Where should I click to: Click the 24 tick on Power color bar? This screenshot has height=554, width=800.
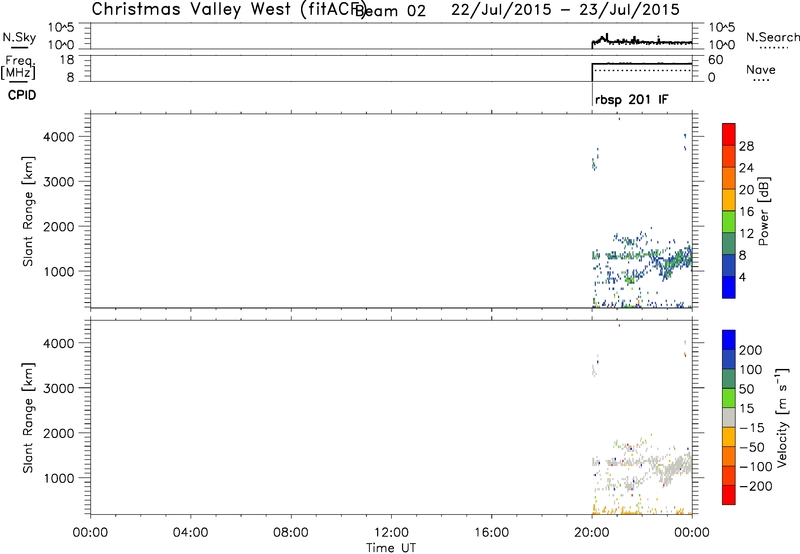pos(746,168)
